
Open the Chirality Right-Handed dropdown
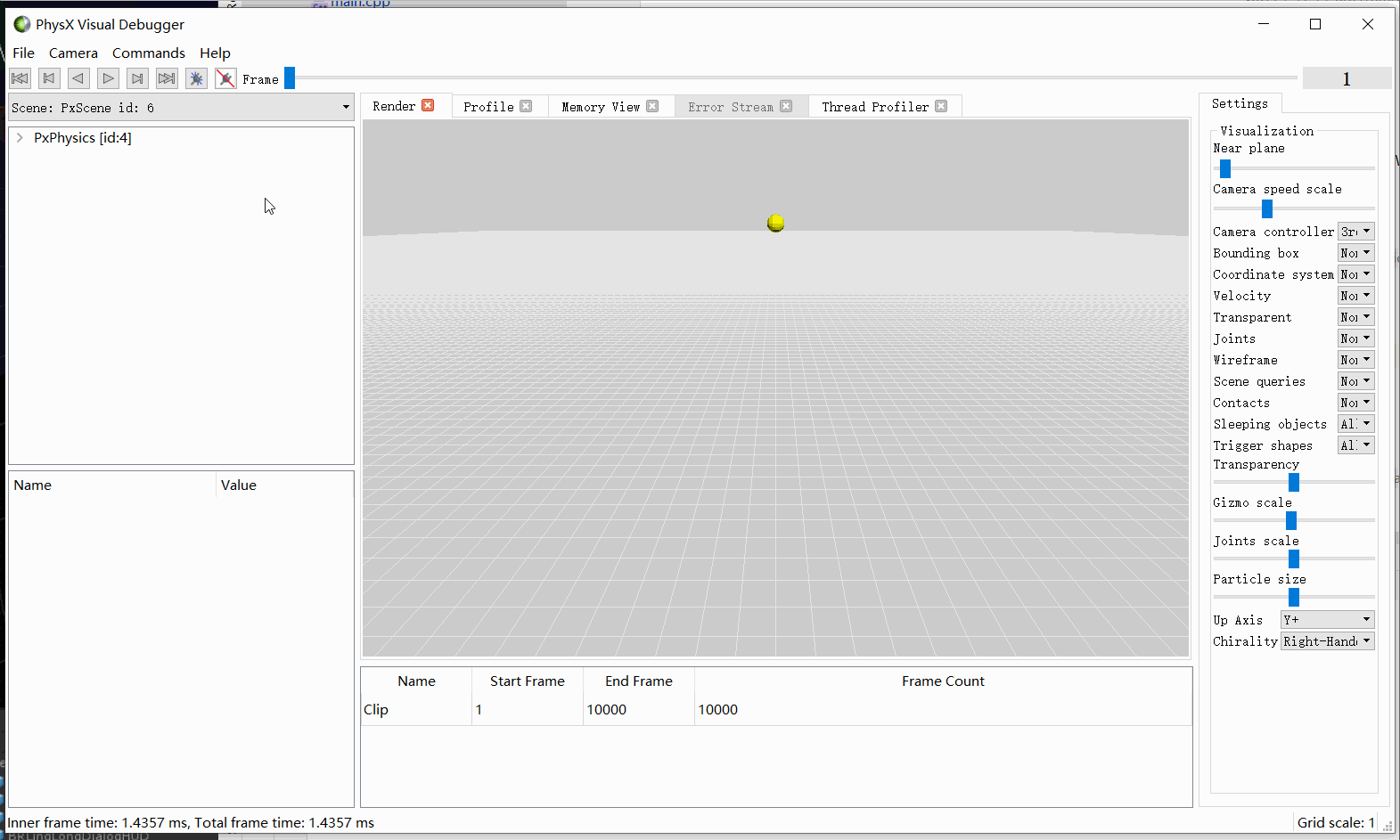(x=1327, y=641)
